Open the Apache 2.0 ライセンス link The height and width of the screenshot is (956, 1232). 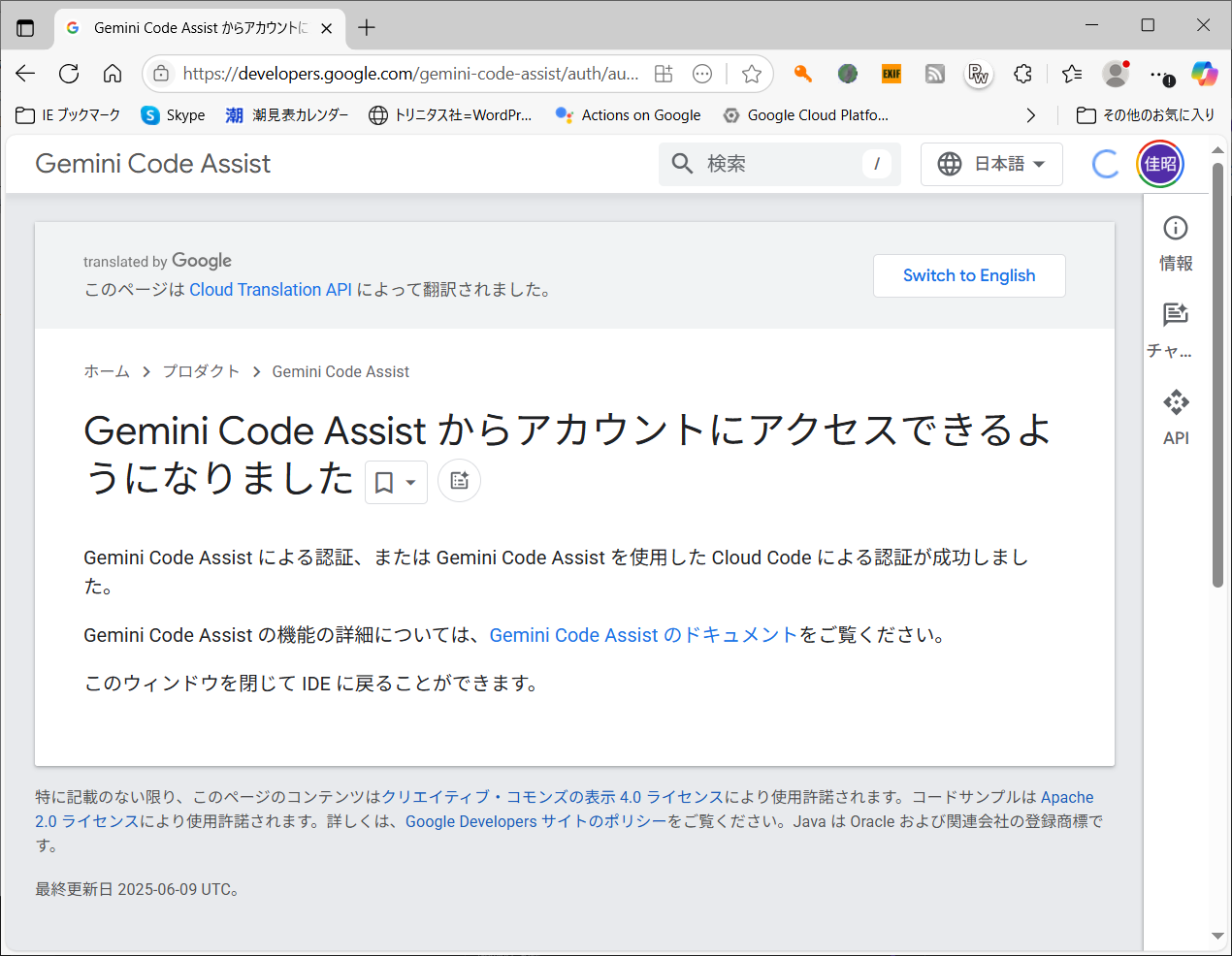coord(1067,797)
